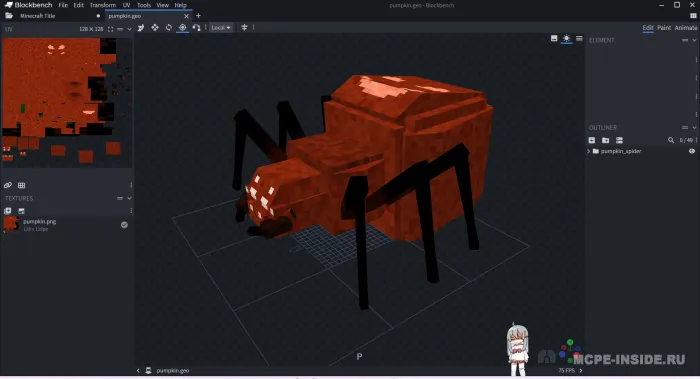Open the Local transform space dropdown
The height and width of the screenshot is (379, 700).
221,28
